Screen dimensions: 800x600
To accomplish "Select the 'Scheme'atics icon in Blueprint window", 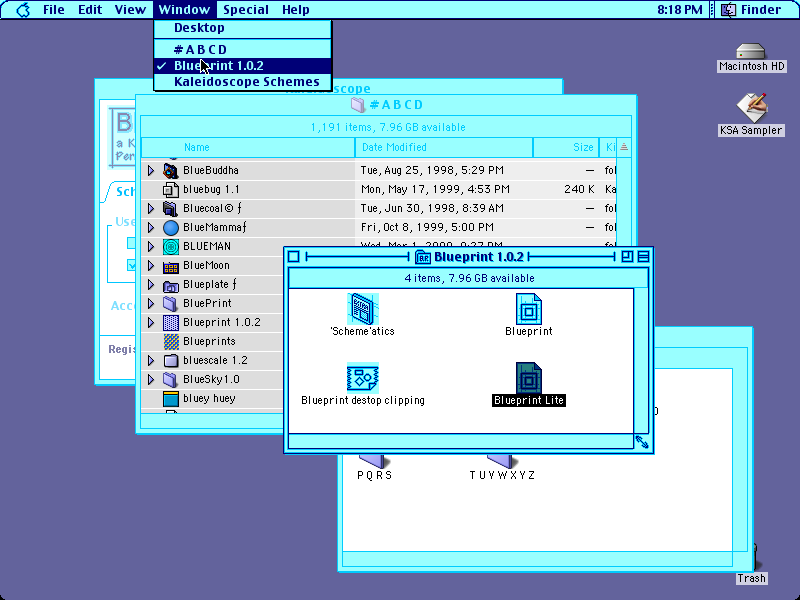I will (x=363, y=309).
